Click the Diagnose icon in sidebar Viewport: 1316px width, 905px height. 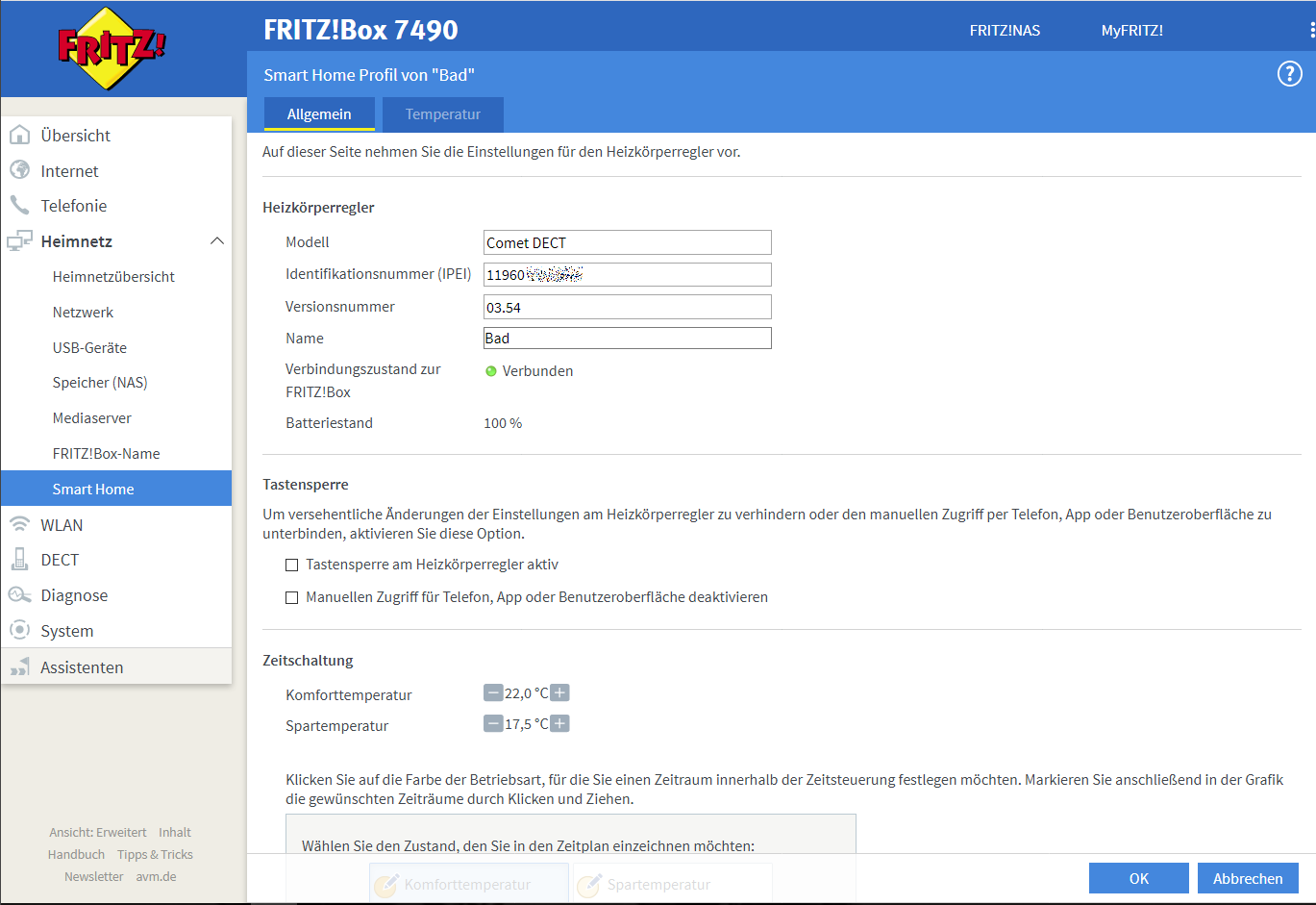pyautogui.click(x=19, y=594)
